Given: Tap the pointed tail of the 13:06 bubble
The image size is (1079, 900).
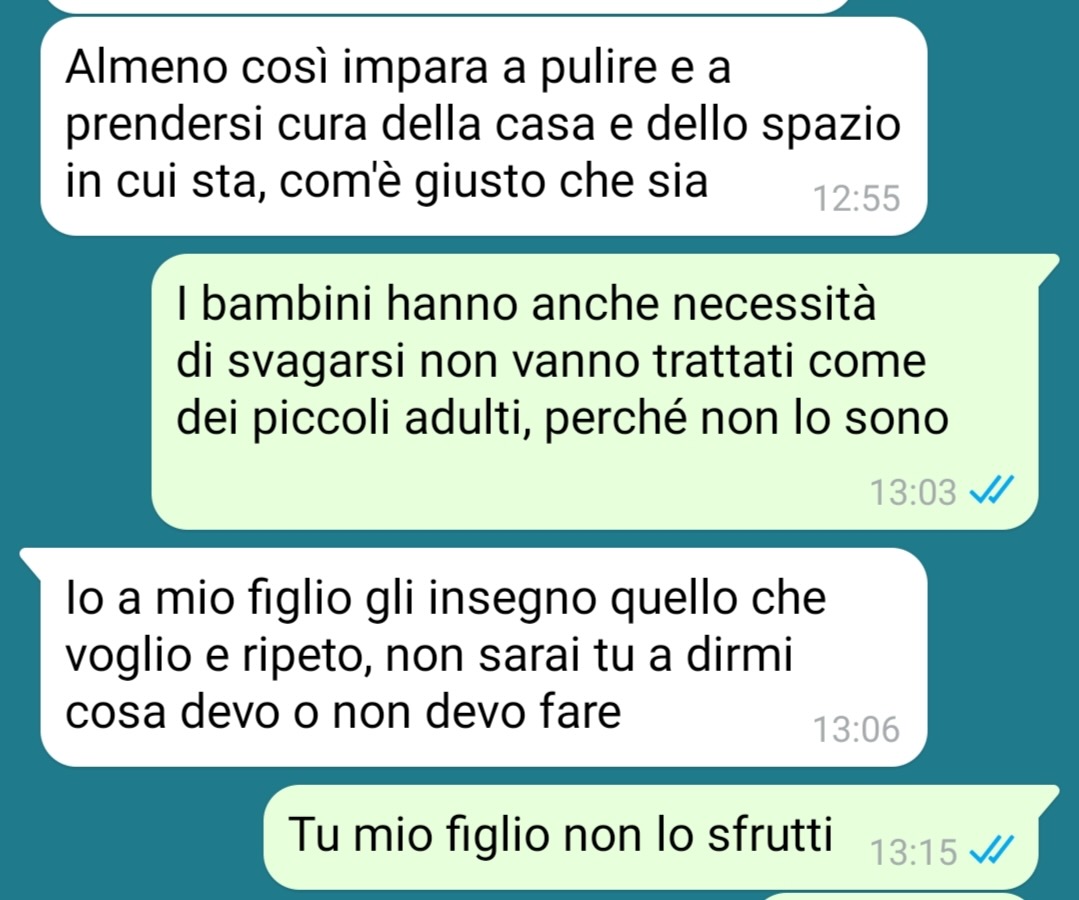Looking at the screenshot, I should [x=31, y=557].
